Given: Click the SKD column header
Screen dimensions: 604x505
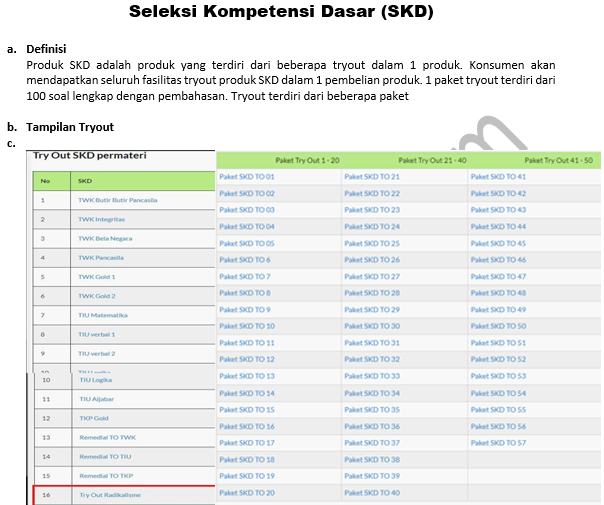Looking at the screenshot, I should pos(85,181).
